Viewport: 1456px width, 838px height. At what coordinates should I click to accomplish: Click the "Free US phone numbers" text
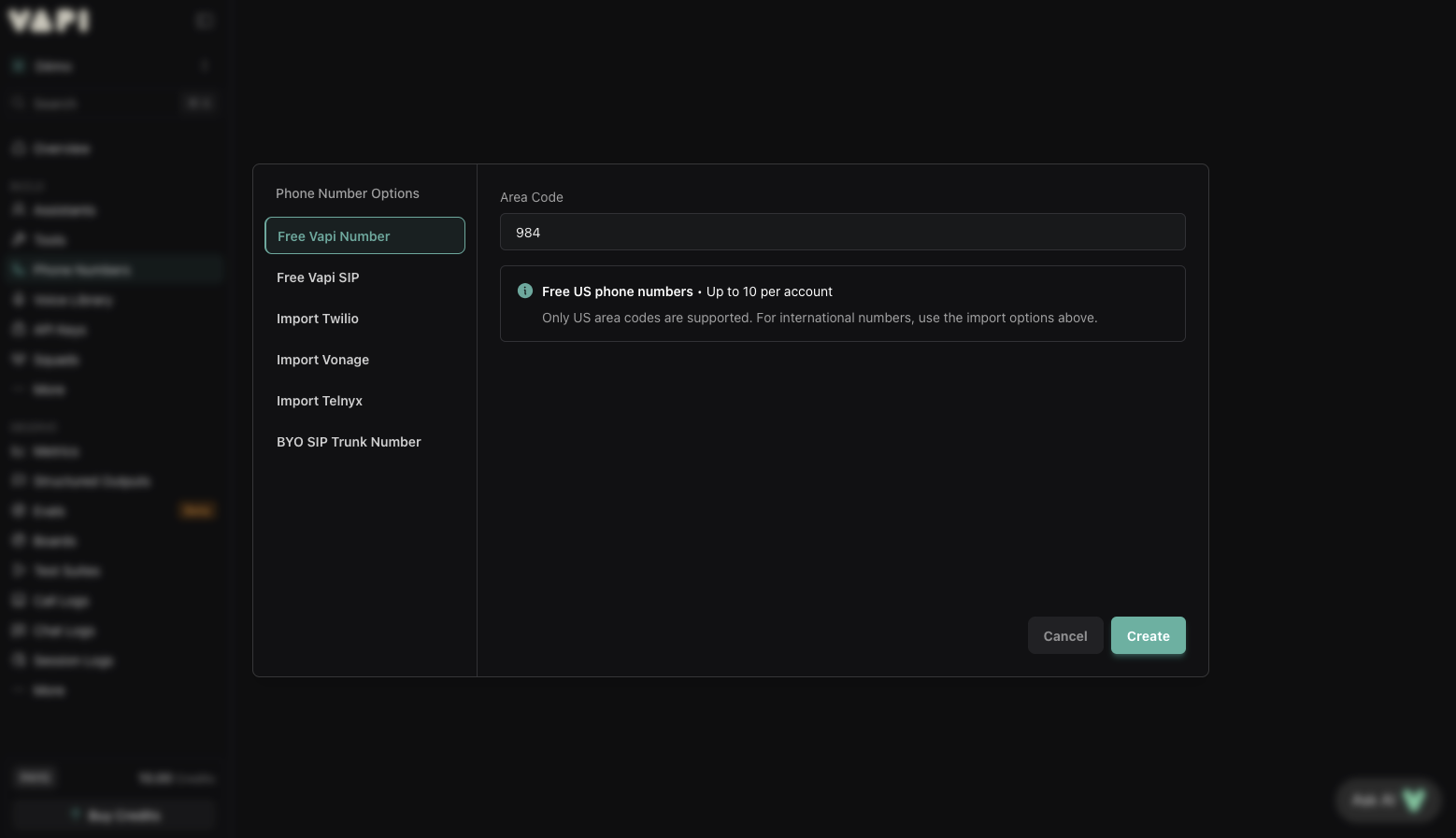coord(618,291)
